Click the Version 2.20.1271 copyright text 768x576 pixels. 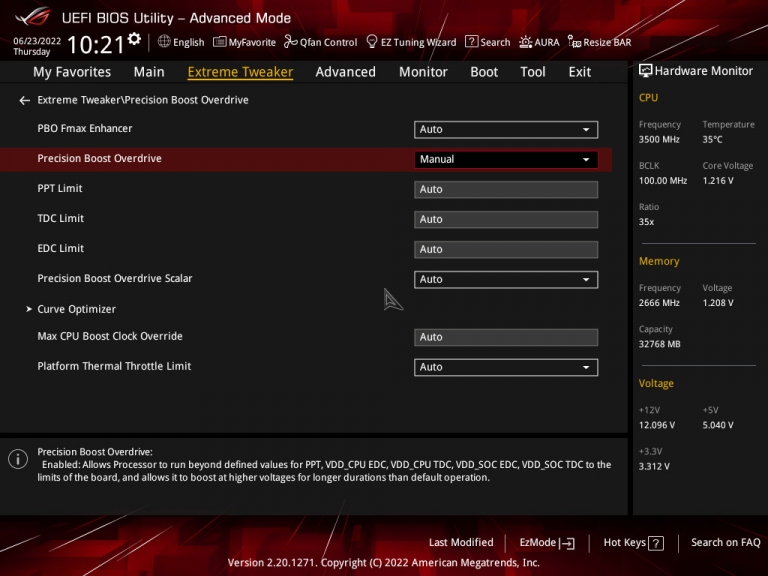(x=384, y=562)
